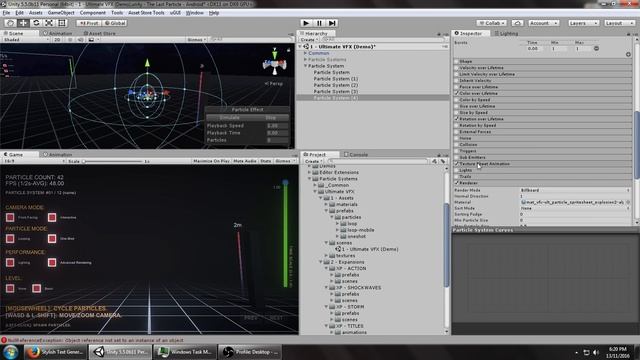640x360 pixels.
Task: Open the Collab dropdown
Action: pos(491,23)
